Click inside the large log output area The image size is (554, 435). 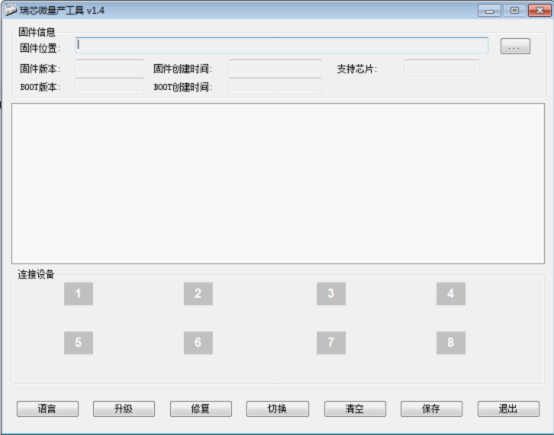(x=278, y=183)
